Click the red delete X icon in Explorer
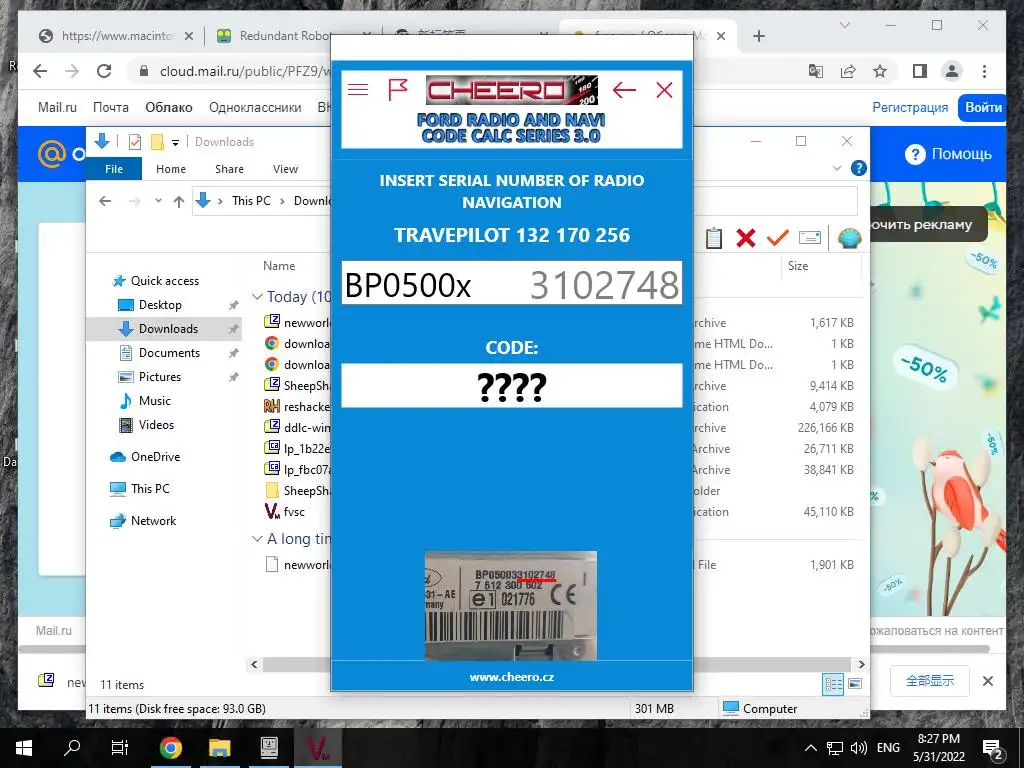 pos(745,238)
